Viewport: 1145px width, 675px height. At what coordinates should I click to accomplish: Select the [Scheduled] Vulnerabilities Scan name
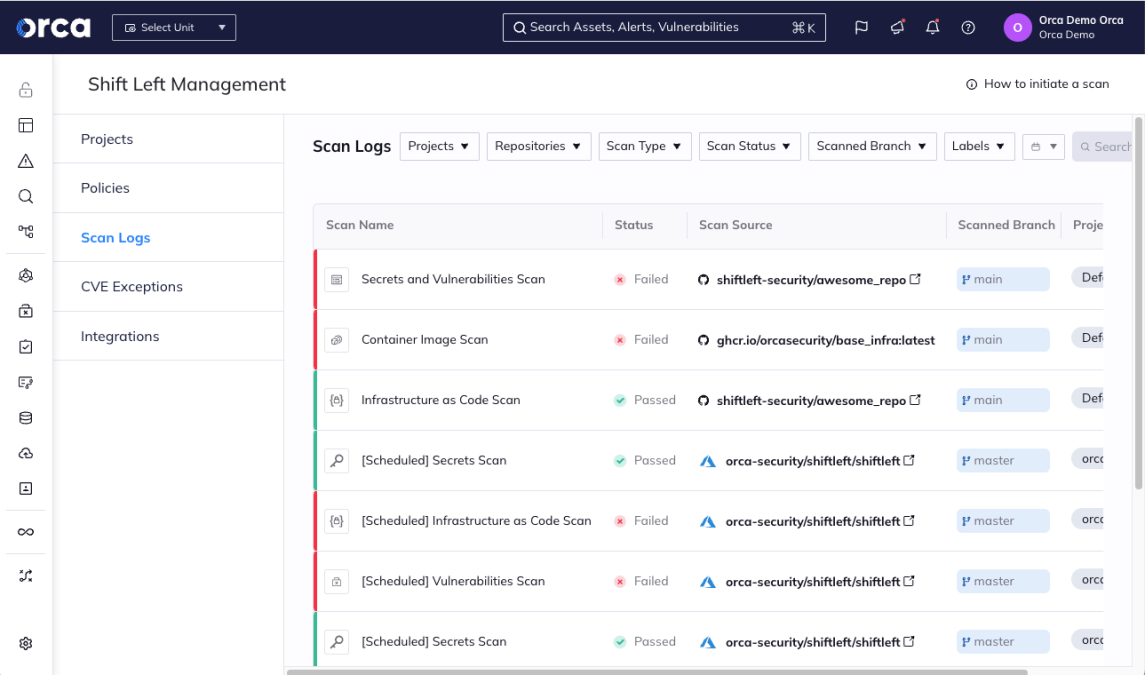pos(453,581)
